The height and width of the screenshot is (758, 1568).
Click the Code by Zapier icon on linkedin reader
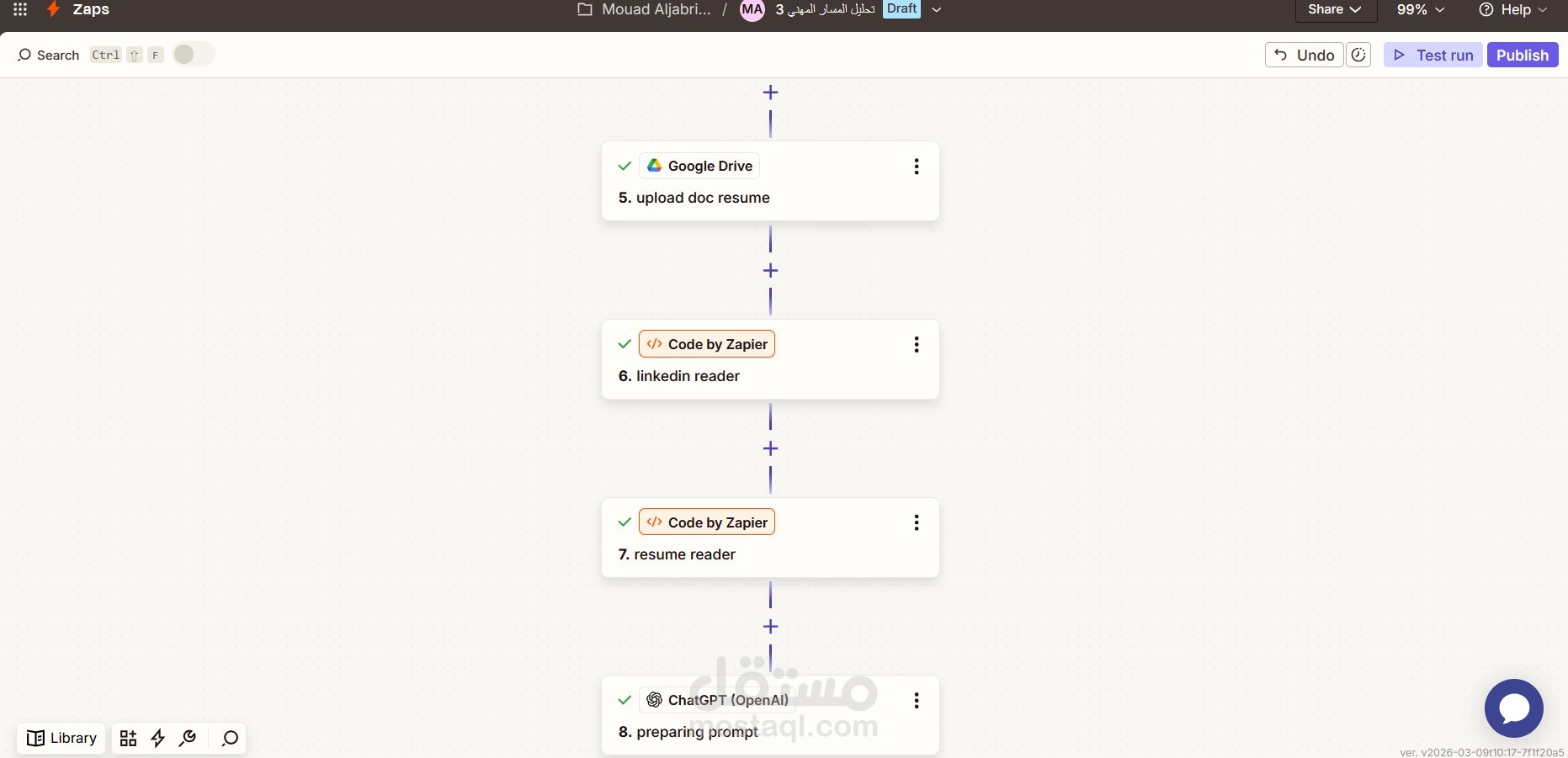655,344
